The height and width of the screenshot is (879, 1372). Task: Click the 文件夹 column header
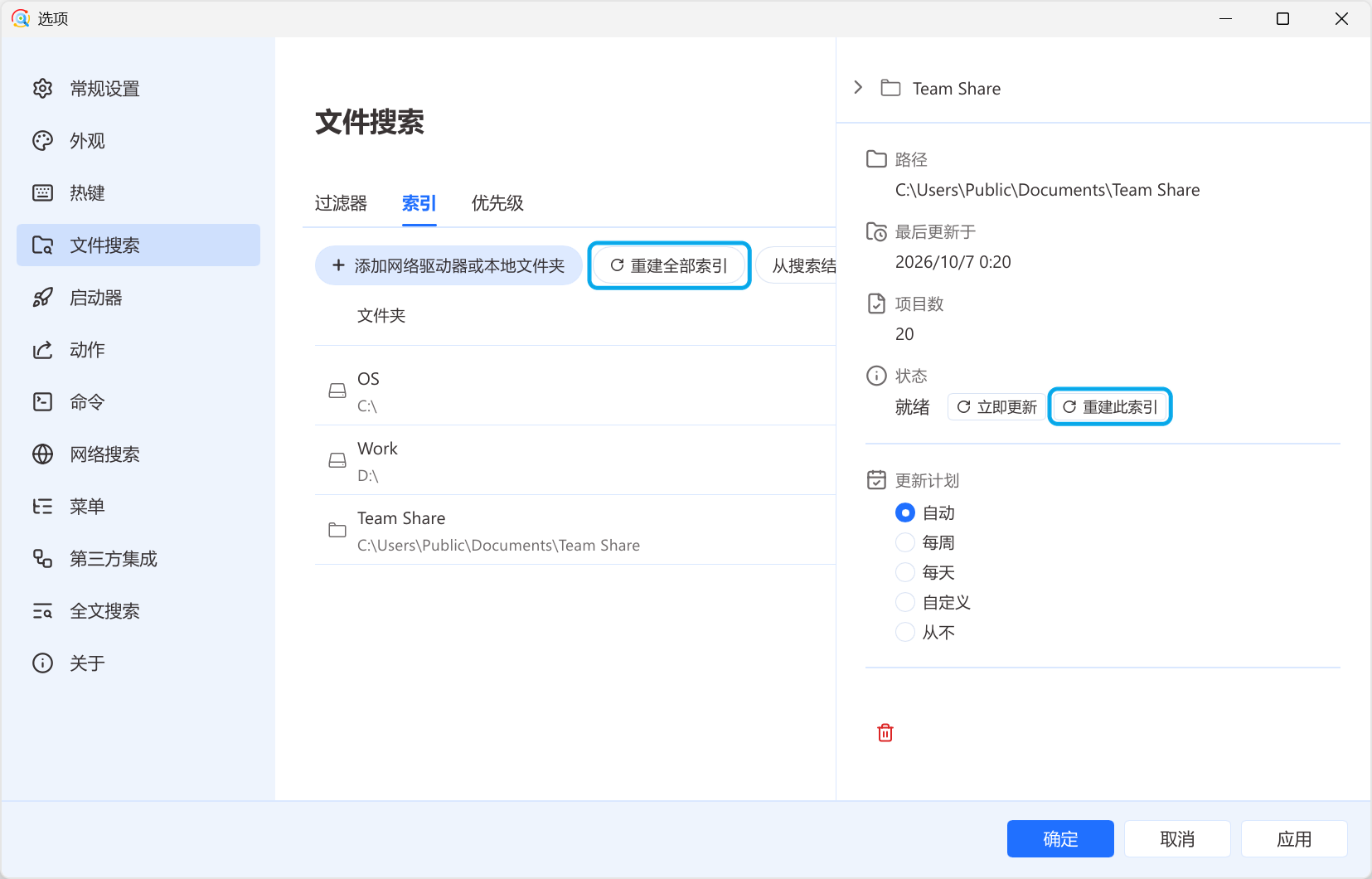(381, 316)
